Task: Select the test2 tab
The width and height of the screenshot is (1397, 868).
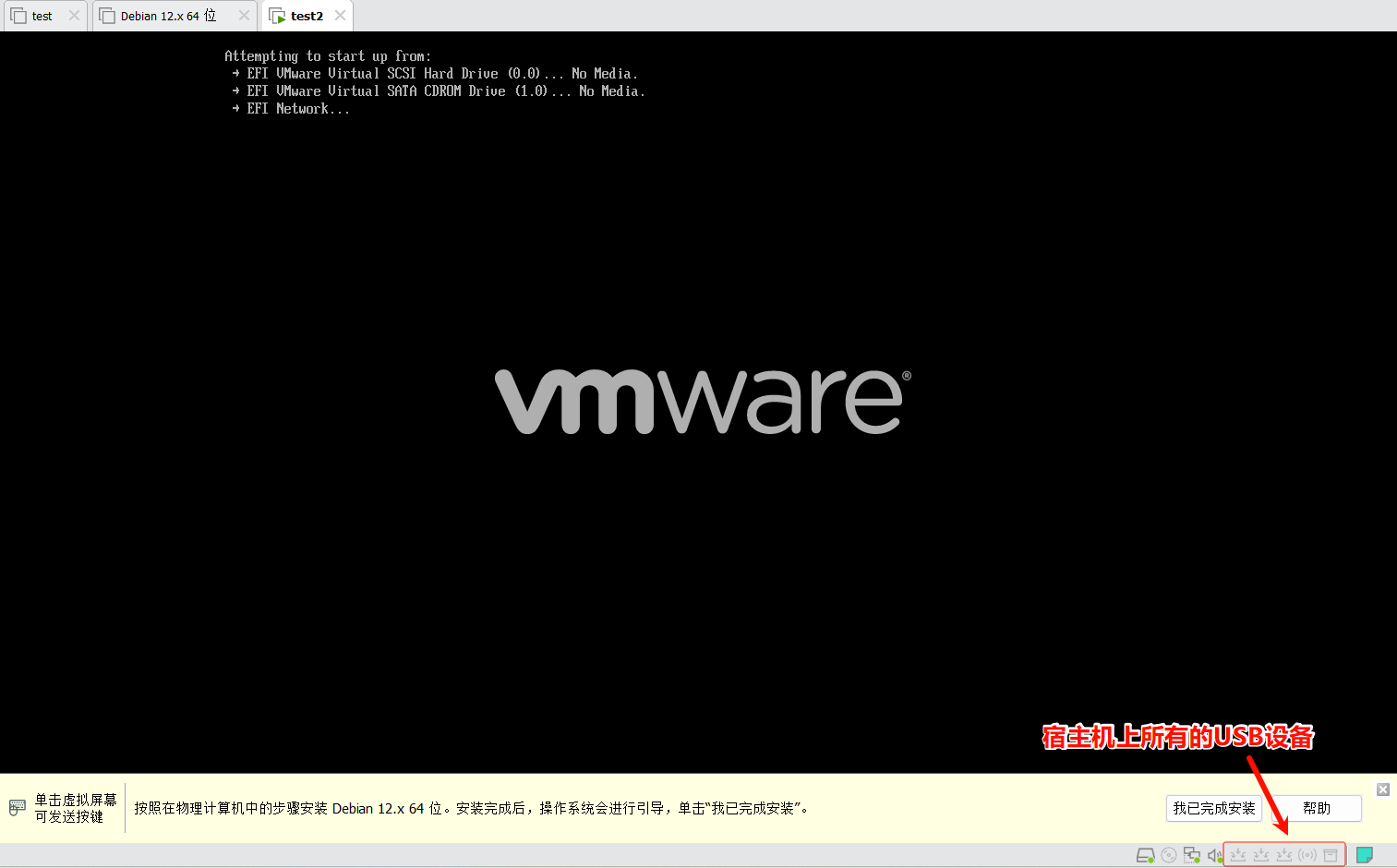Action: click(x=307, y=16)
